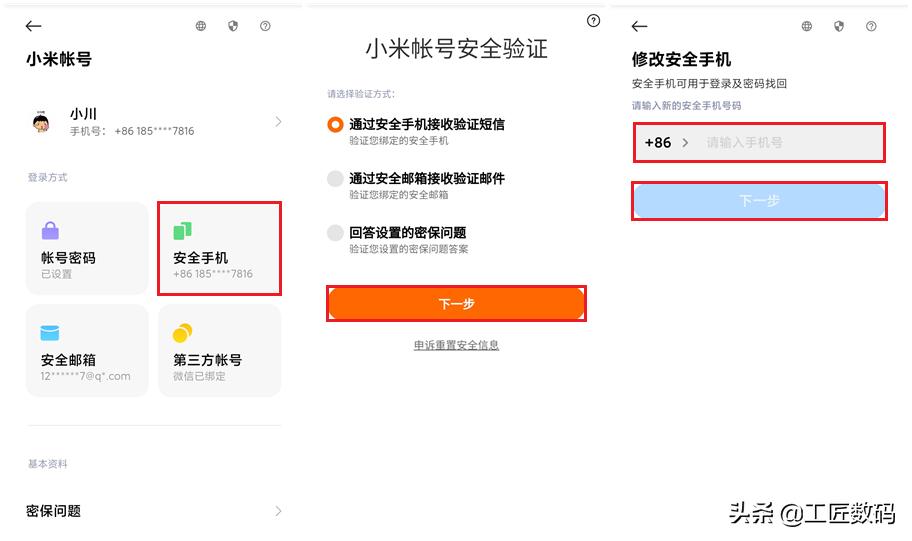Select 通过安全手机接收验证短信 radio button
This screenshot has height=541, width=912.
(x=335, y=124)
